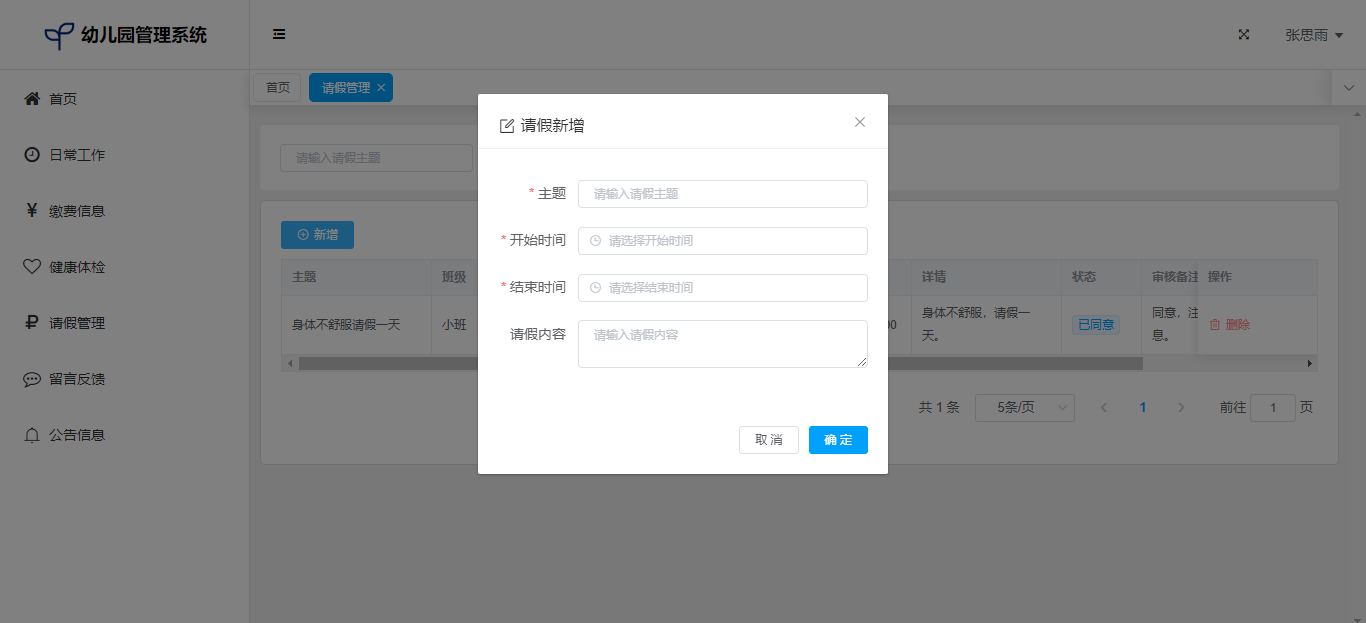Viewport: 1366px width, 623px height.
Task: Switch to the 首页 page tab
Action: coord(277,87)
